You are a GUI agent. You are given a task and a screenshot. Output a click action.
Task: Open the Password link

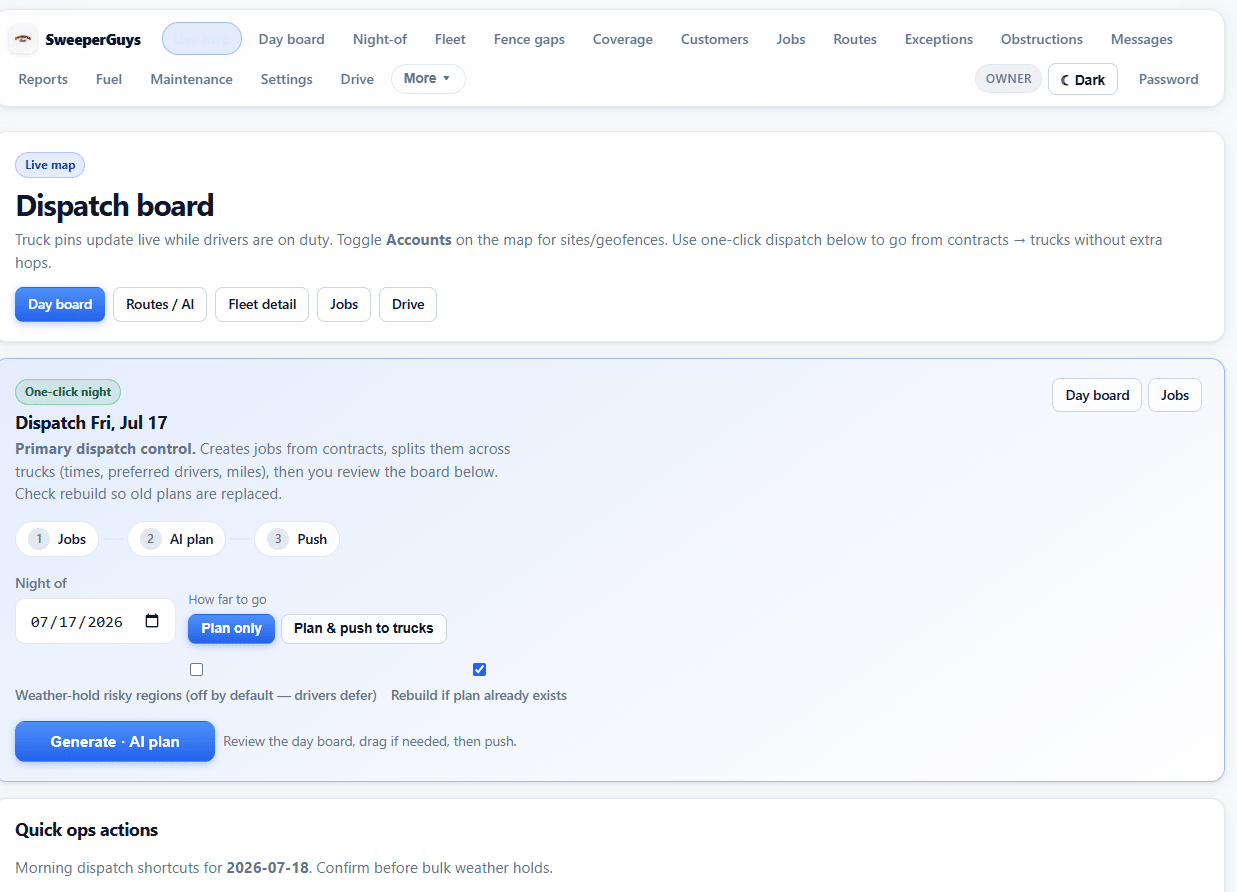[1168, 79]
